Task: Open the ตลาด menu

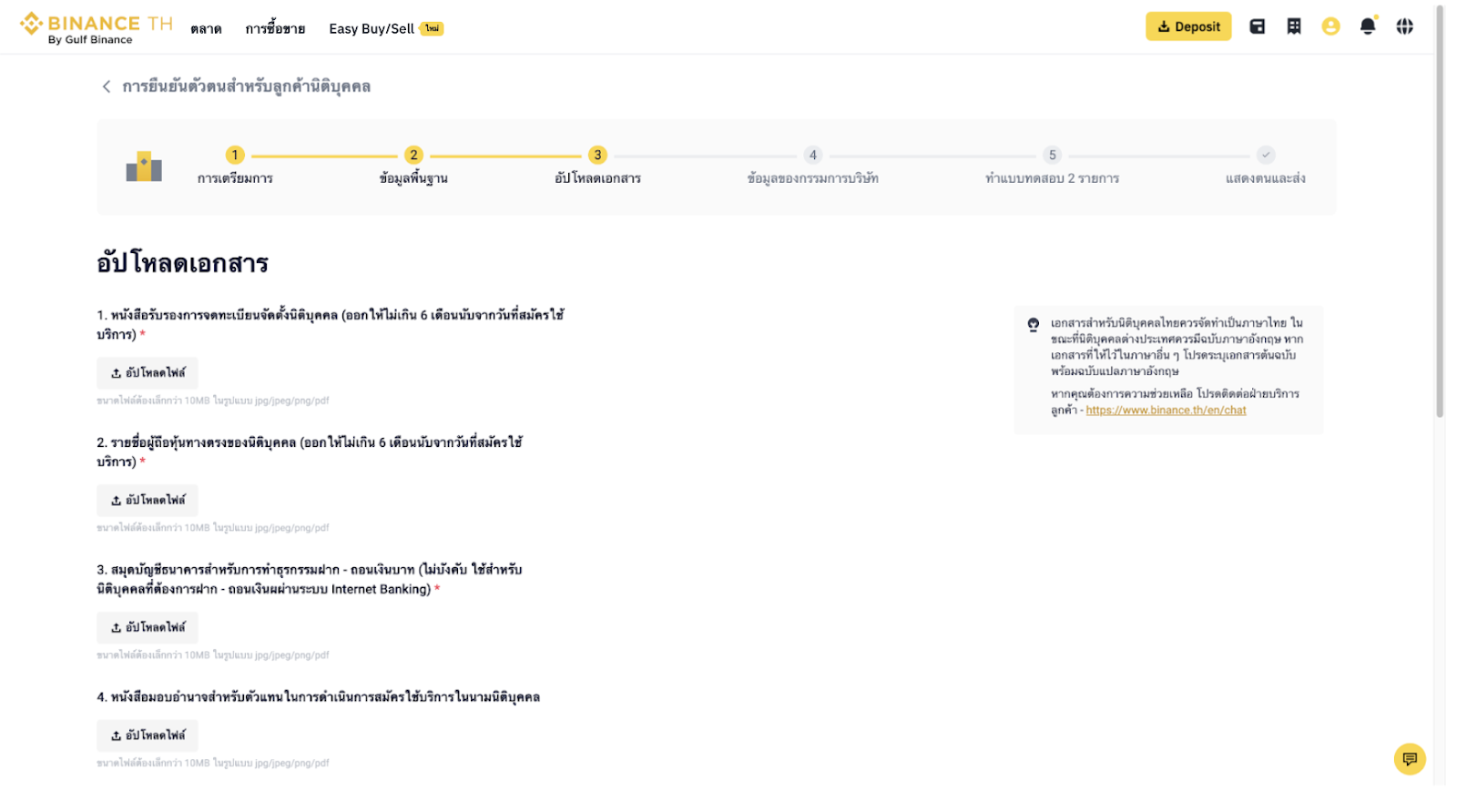Action: point(206,29)
